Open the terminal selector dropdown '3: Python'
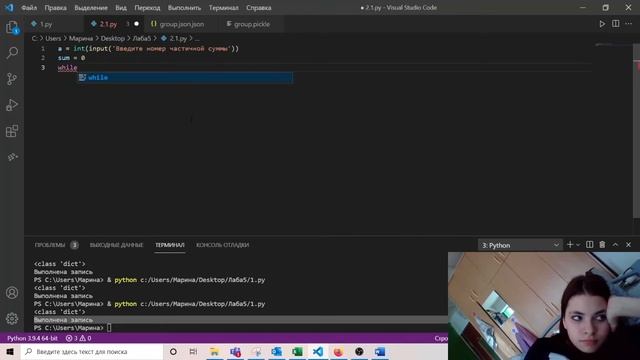 [520, 245]
